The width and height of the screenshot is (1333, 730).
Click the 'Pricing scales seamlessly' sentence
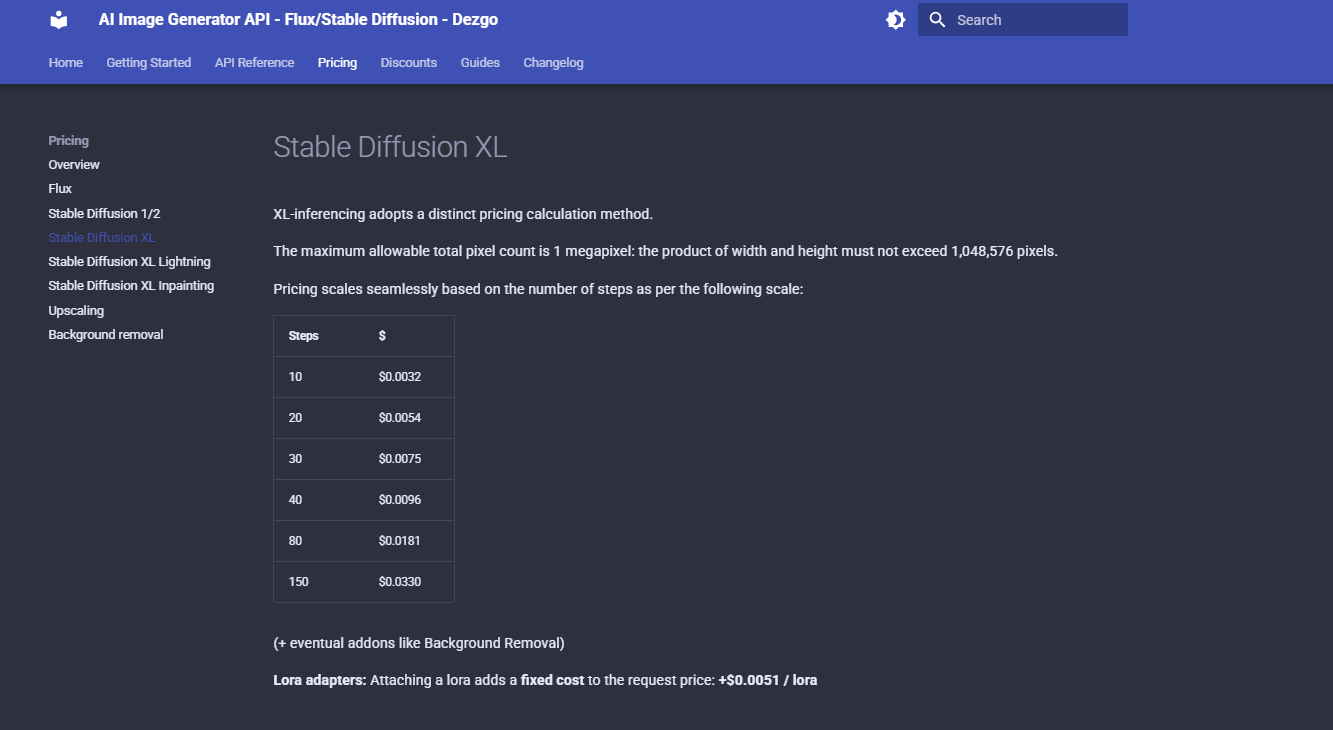[538, 289]
